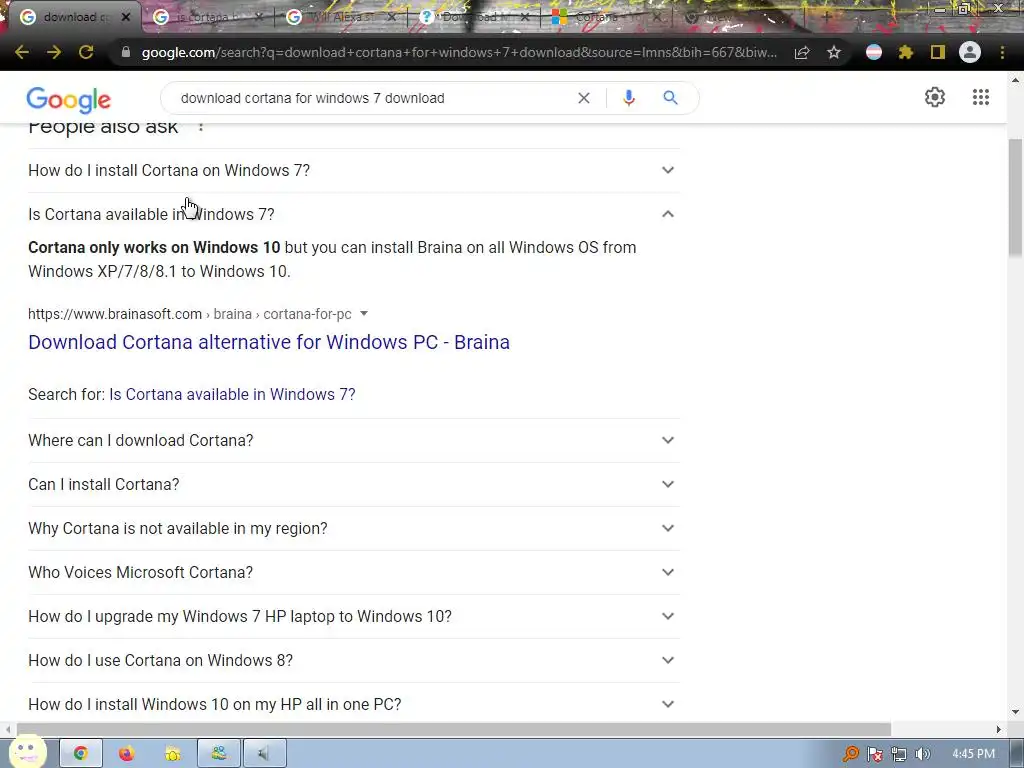This screenshot has width=1024, height=768.
Task: Open the yellow folder taskbar icon
Action: tap(172, 754)
